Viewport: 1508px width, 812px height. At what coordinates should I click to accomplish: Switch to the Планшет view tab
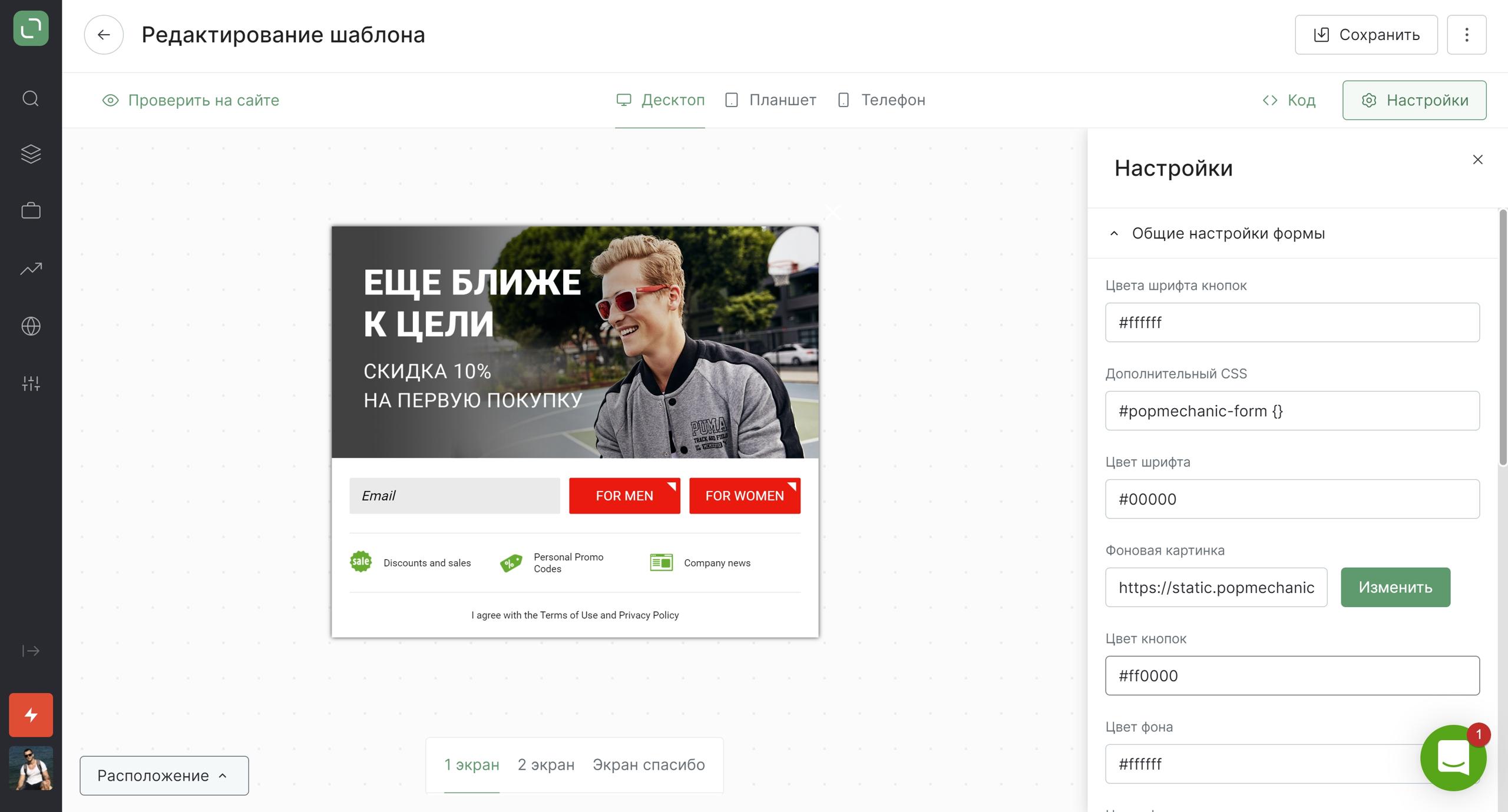[x=770, y=100]
